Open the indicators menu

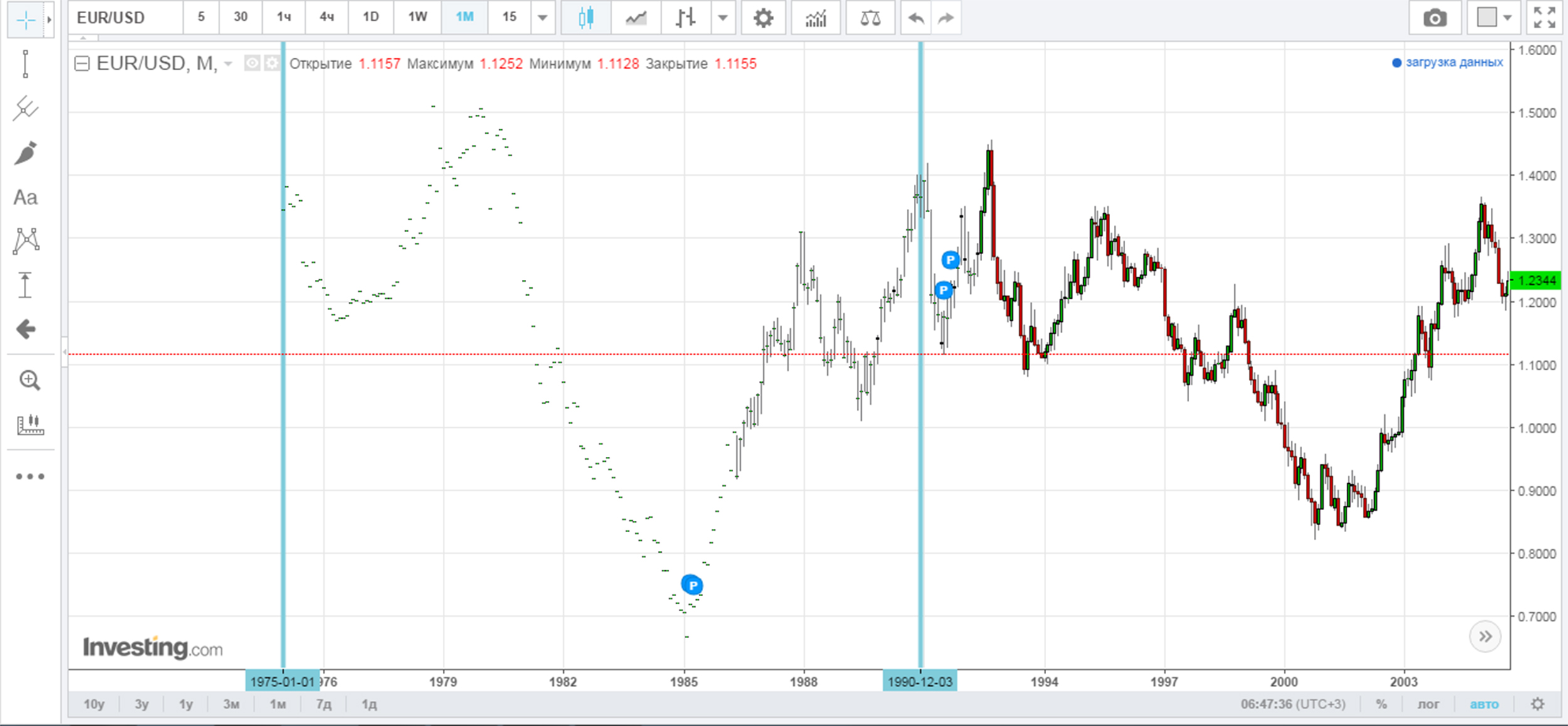816,18
